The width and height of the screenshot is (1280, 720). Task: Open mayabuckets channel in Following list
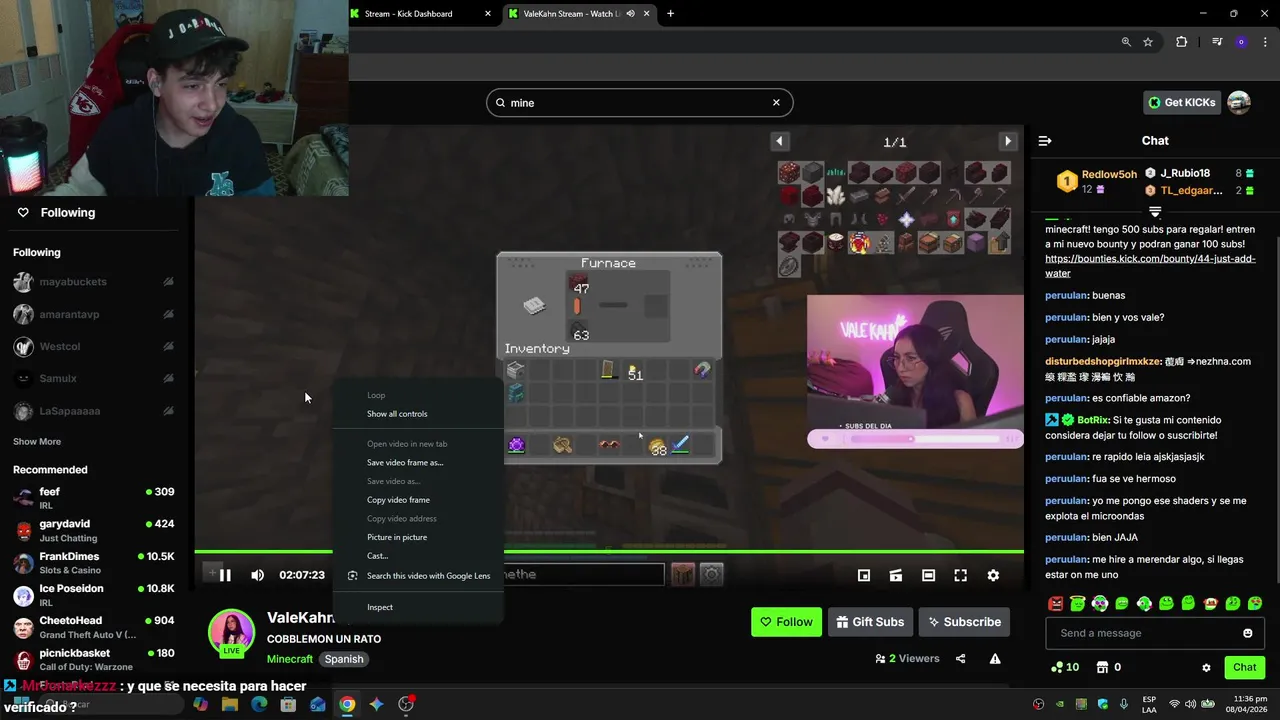click(95, 282)
